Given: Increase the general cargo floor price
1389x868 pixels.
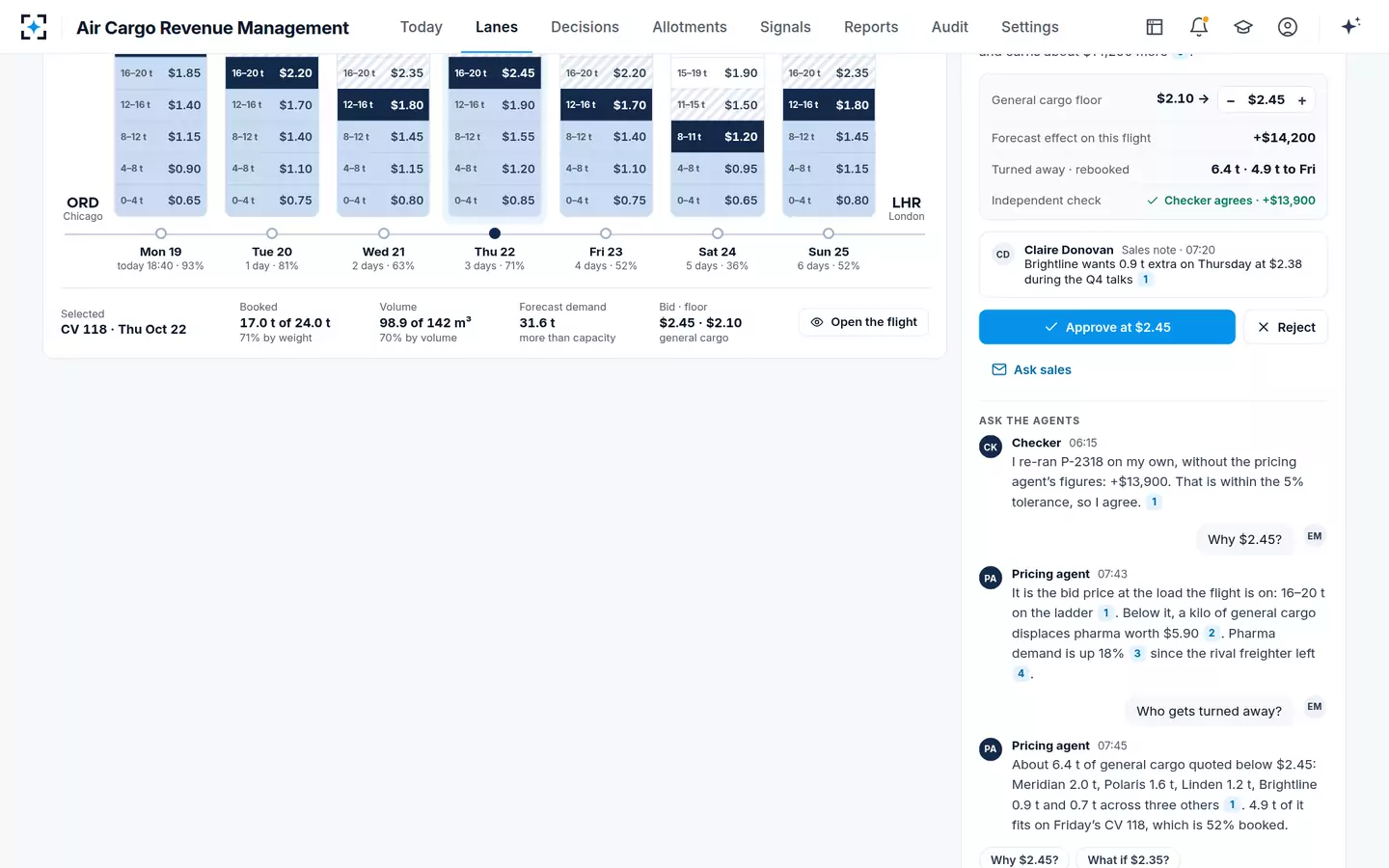Looking at the screenshot, I should coord(1302,100).
